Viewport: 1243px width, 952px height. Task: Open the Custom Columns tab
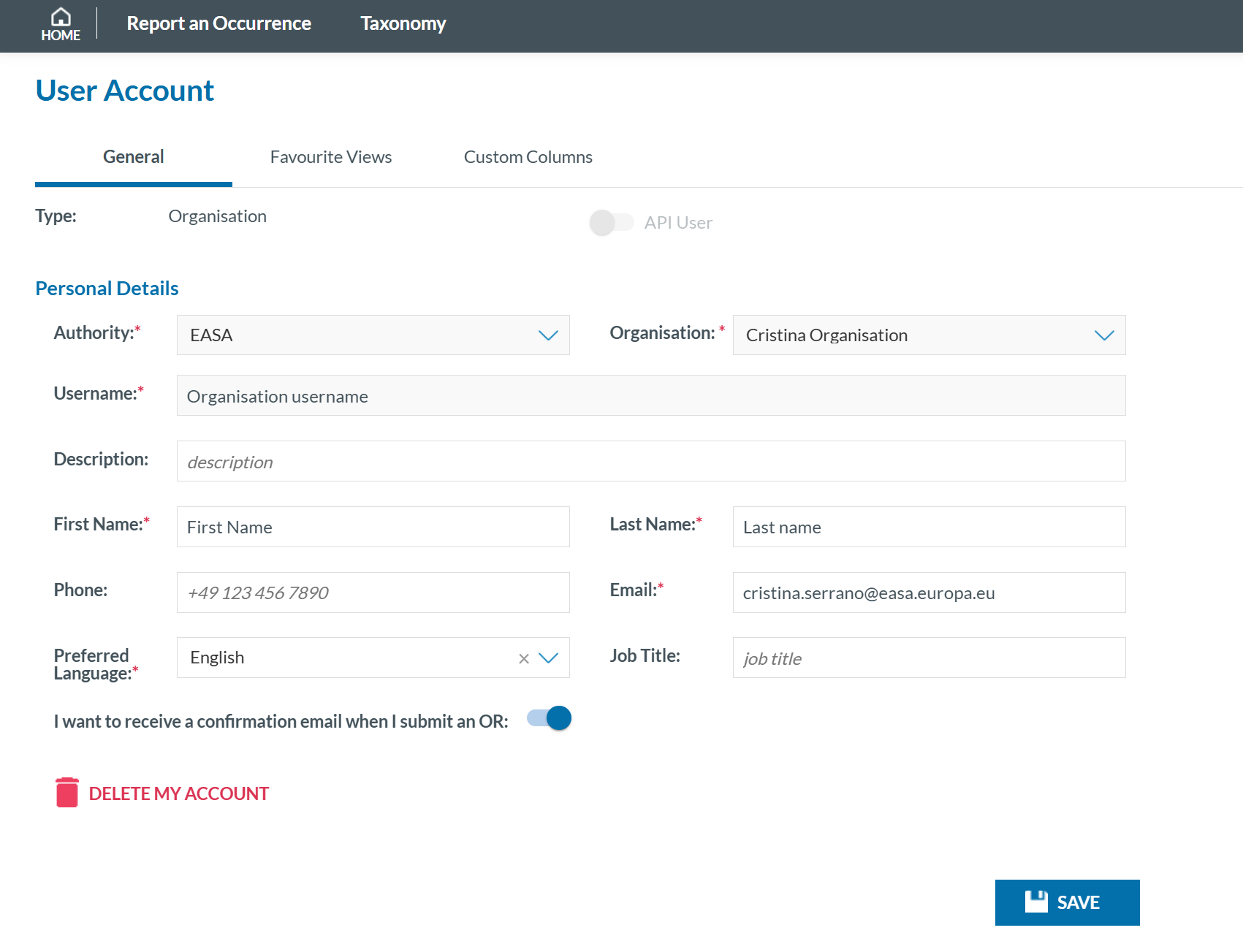coord(528,157)
